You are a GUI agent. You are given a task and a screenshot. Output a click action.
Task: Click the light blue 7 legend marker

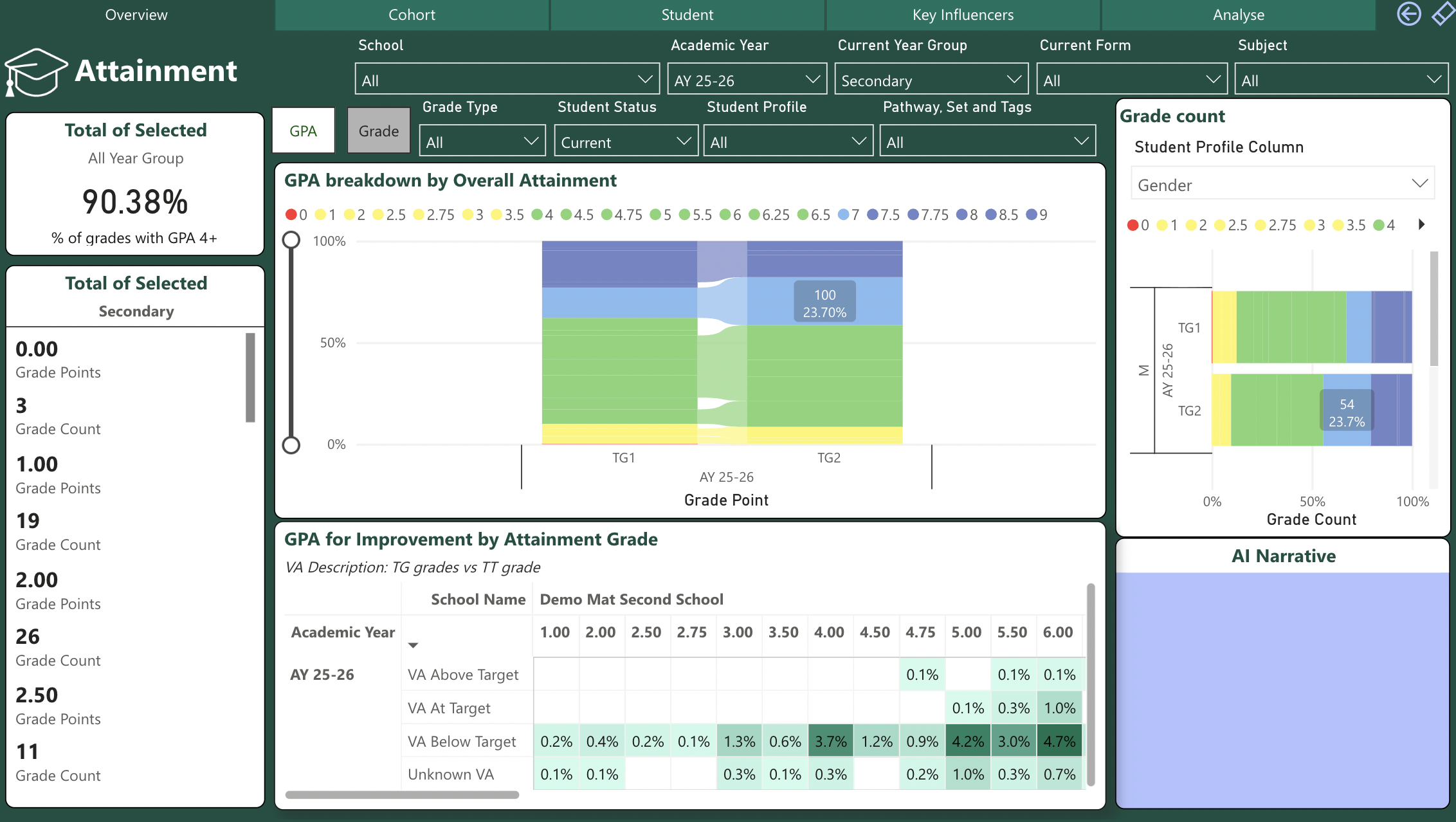844,215
